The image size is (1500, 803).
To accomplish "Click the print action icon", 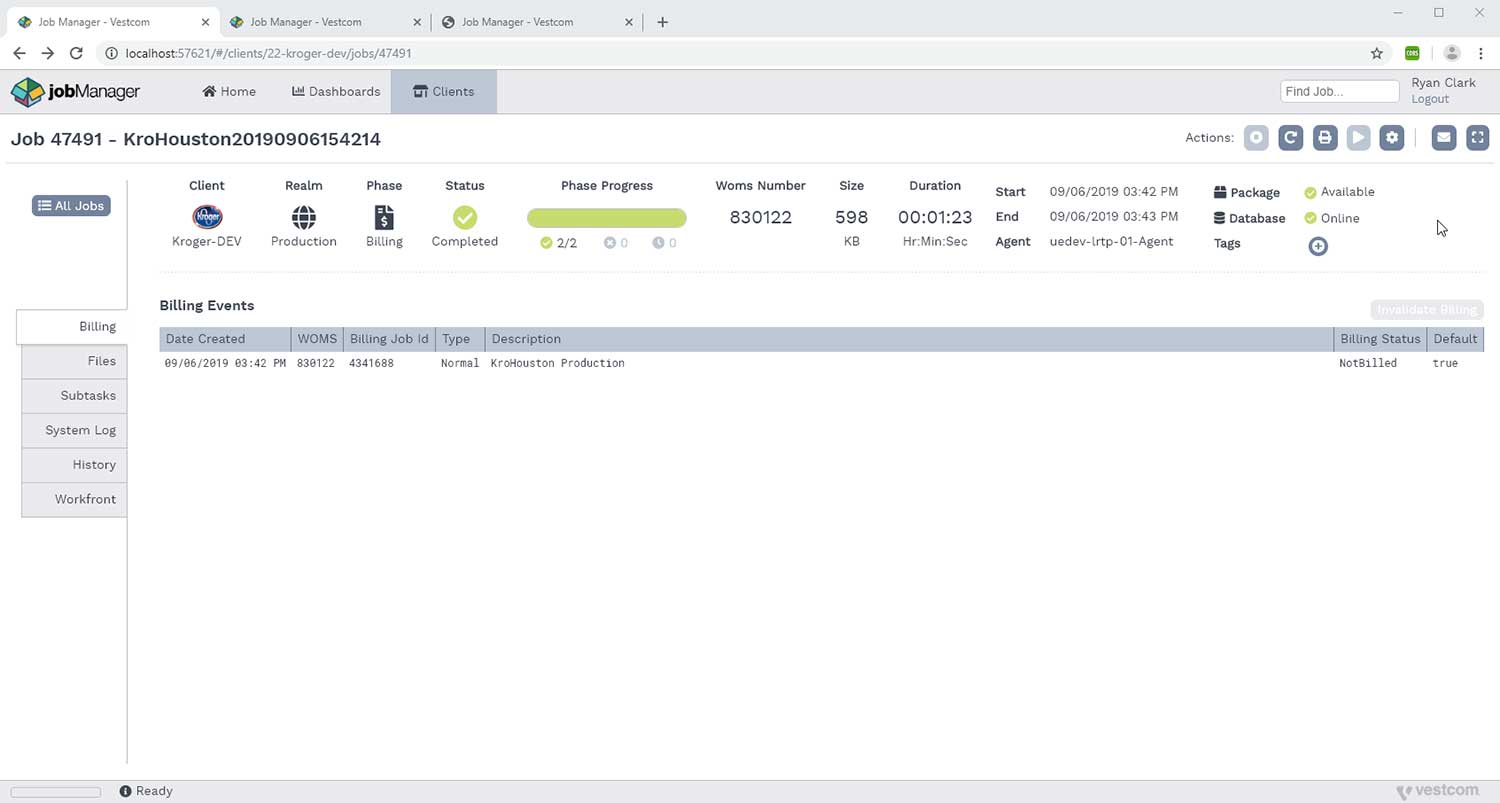I will coord(1324,138).
